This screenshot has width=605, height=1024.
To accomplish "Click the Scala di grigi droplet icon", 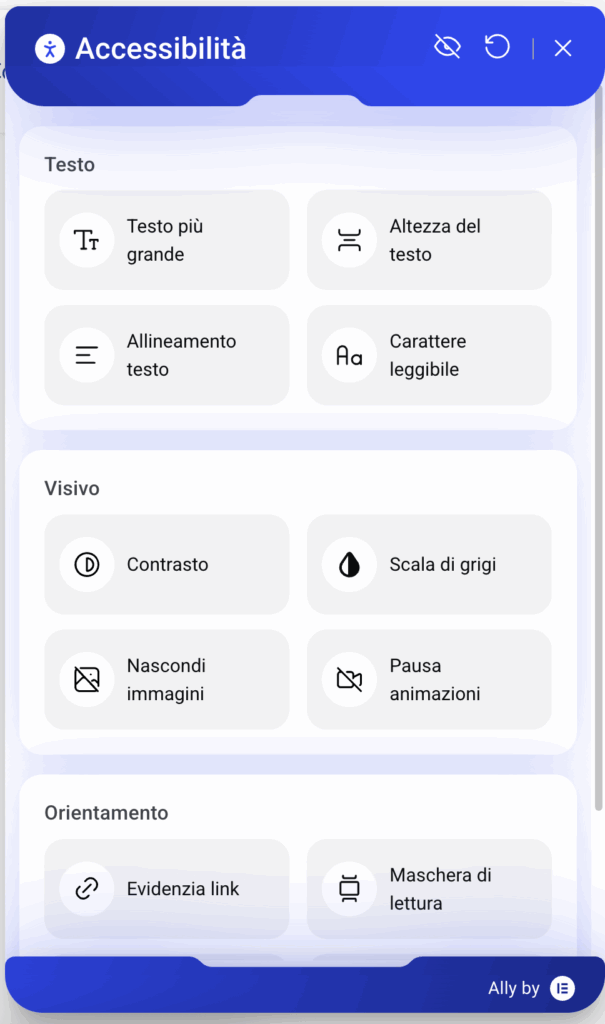I will click(349, 565).
